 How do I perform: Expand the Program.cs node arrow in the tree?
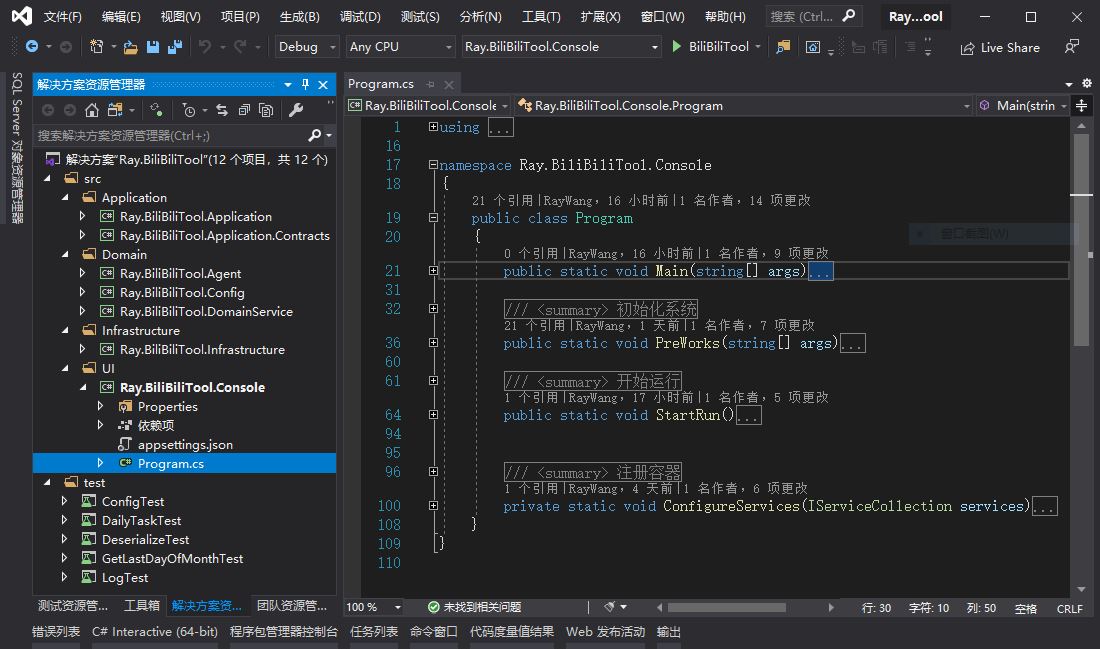click(x=100, y=463)
